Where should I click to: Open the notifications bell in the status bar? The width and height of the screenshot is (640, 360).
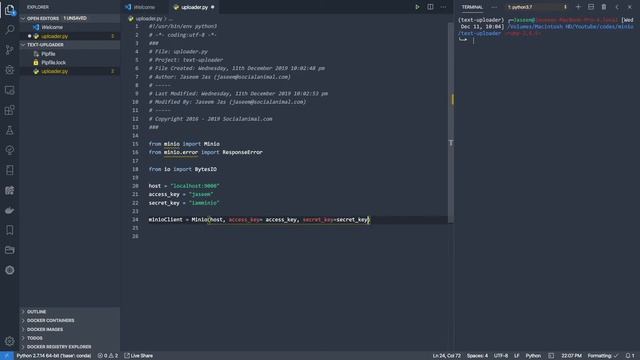tap(630, 356)
